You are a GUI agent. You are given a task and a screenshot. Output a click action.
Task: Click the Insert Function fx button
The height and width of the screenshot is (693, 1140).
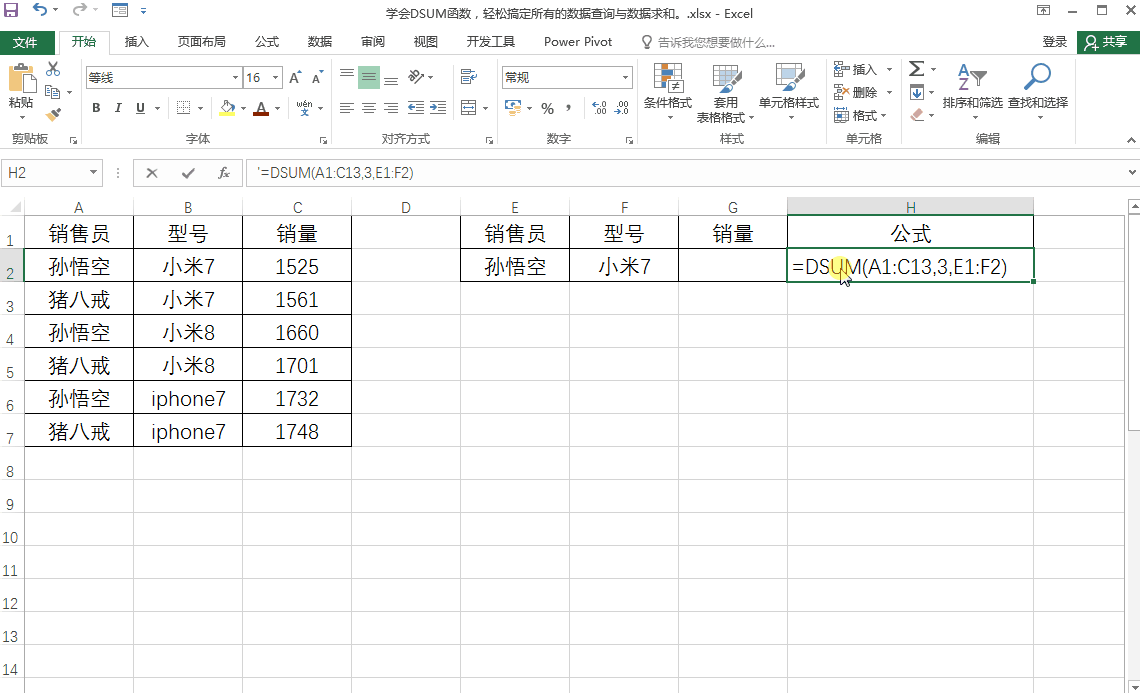tap(224, 173)
